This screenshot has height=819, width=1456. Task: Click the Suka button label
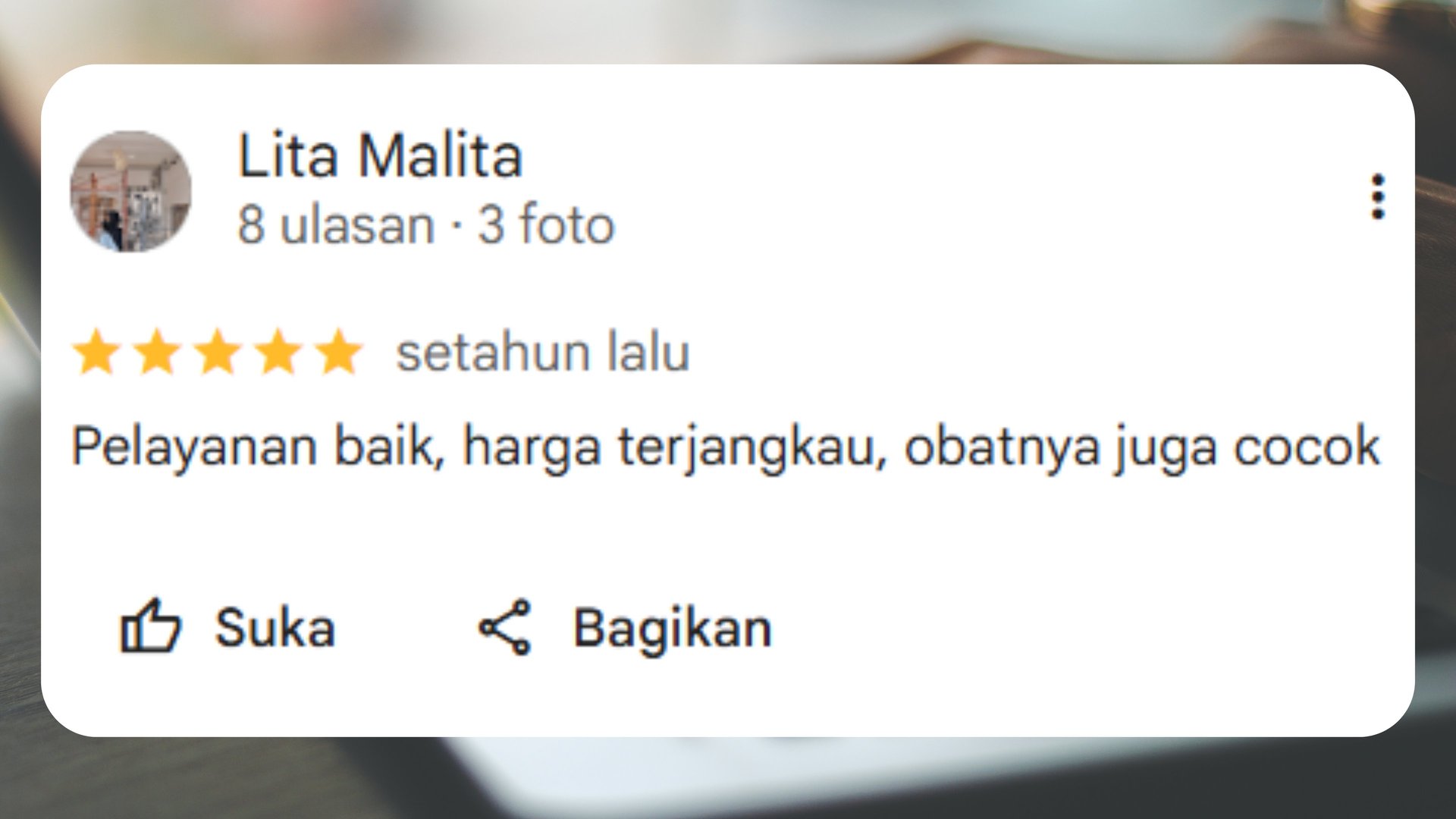click(275, 628)
